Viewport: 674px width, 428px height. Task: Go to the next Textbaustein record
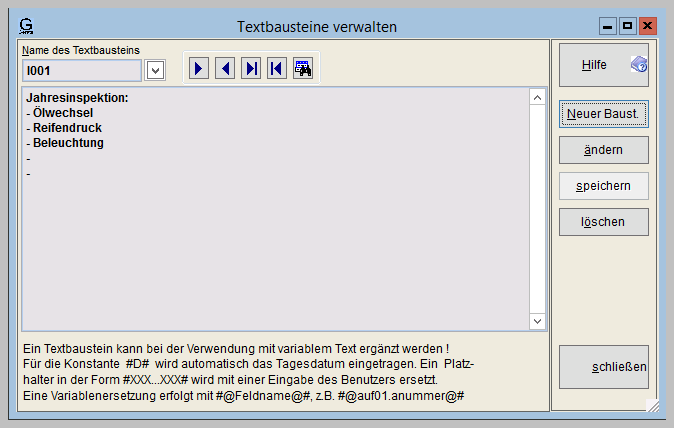point(200,68)
